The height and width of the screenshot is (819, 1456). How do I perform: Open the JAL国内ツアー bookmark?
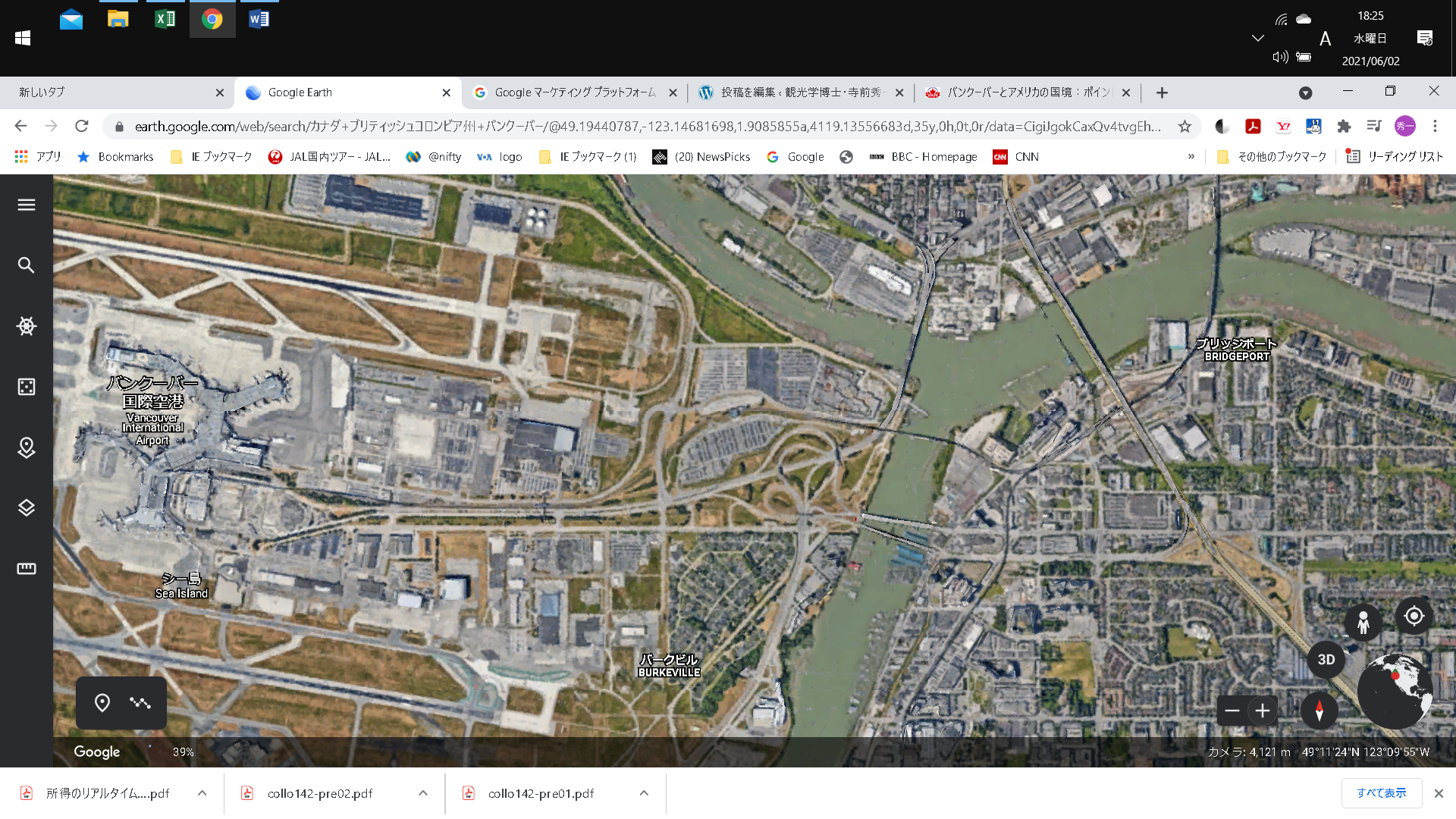pos(330,157)
